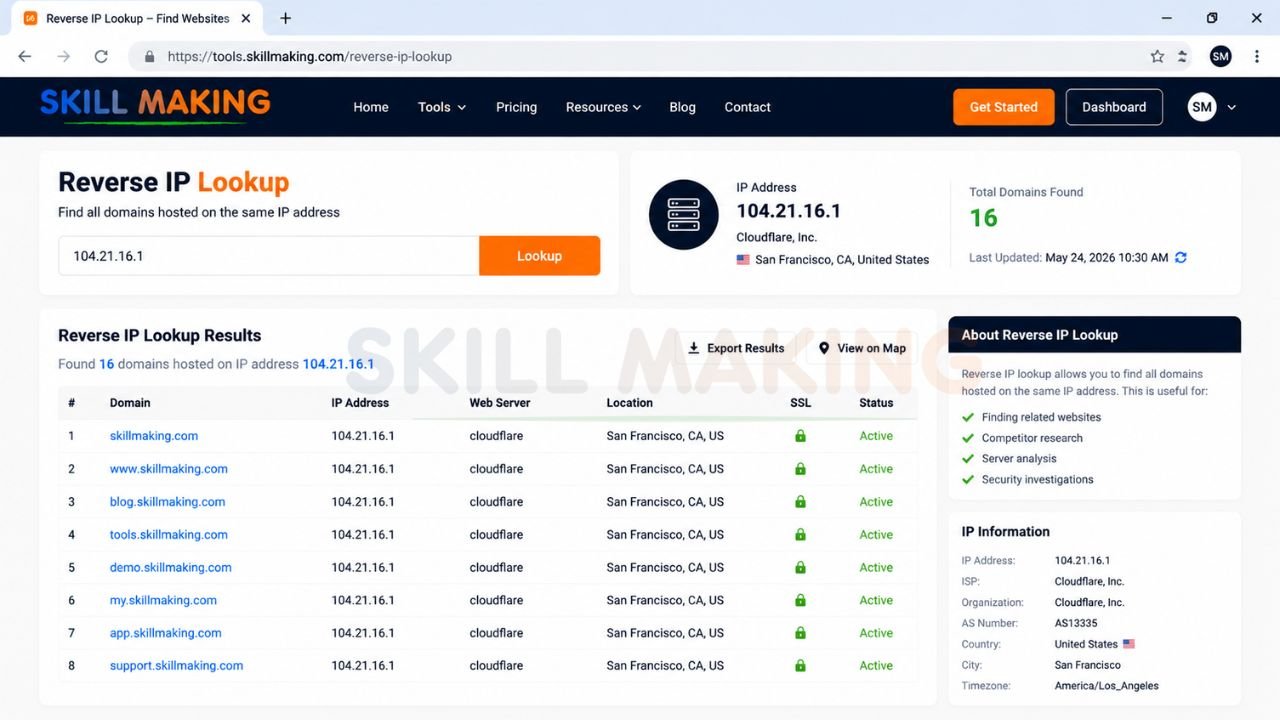Click SSL lock for app.skillmaking.com row
The width and height of the screenshot is (1280, 720).
(800, 633)
